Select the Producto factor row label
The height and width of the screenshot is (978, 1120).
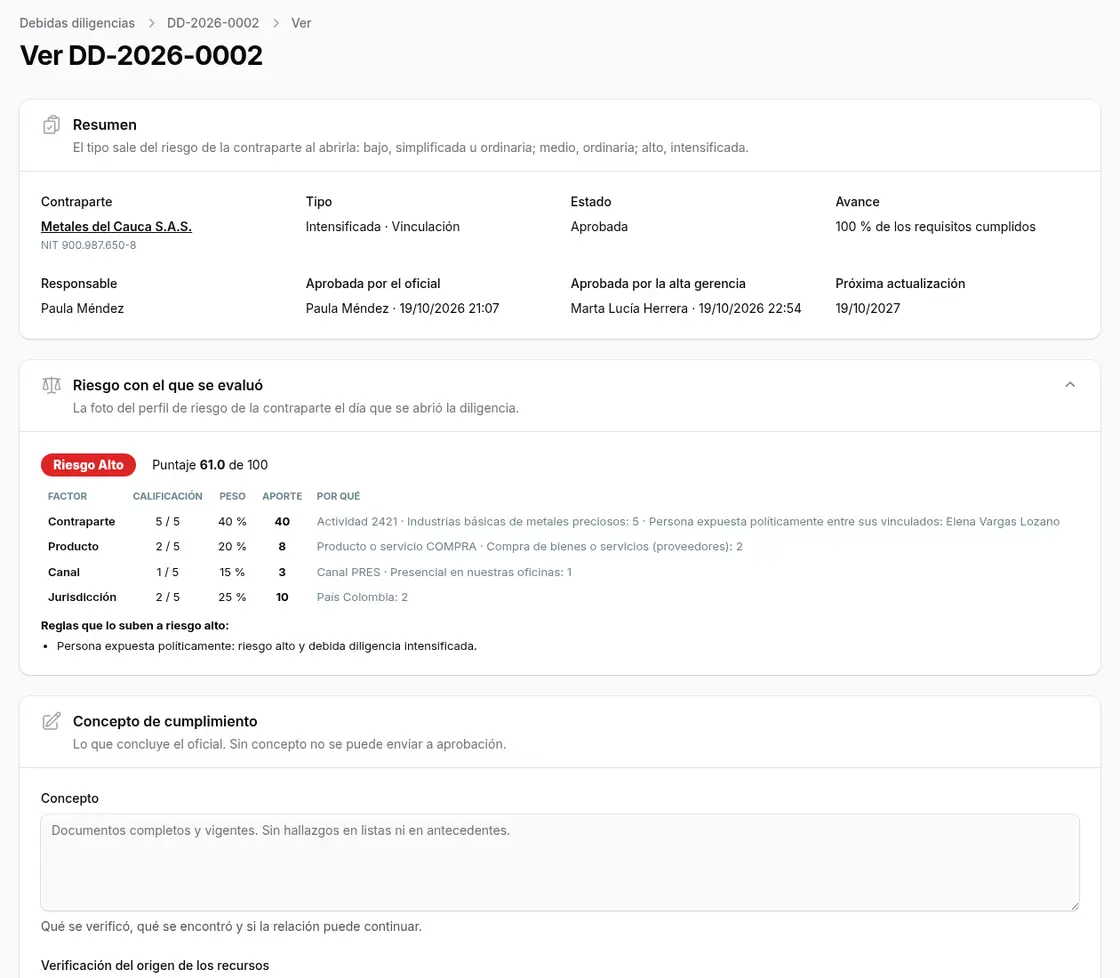[73, 547]
